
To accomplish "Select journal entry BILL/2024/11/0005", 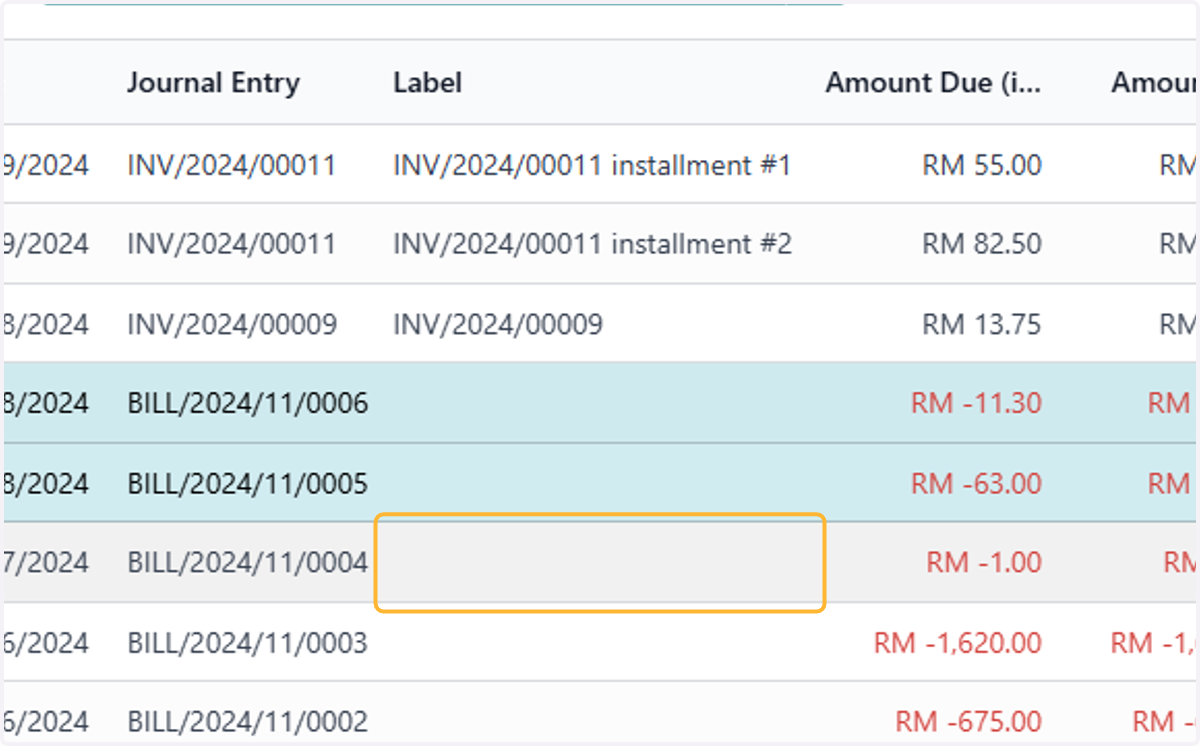I will coord(248,483).
